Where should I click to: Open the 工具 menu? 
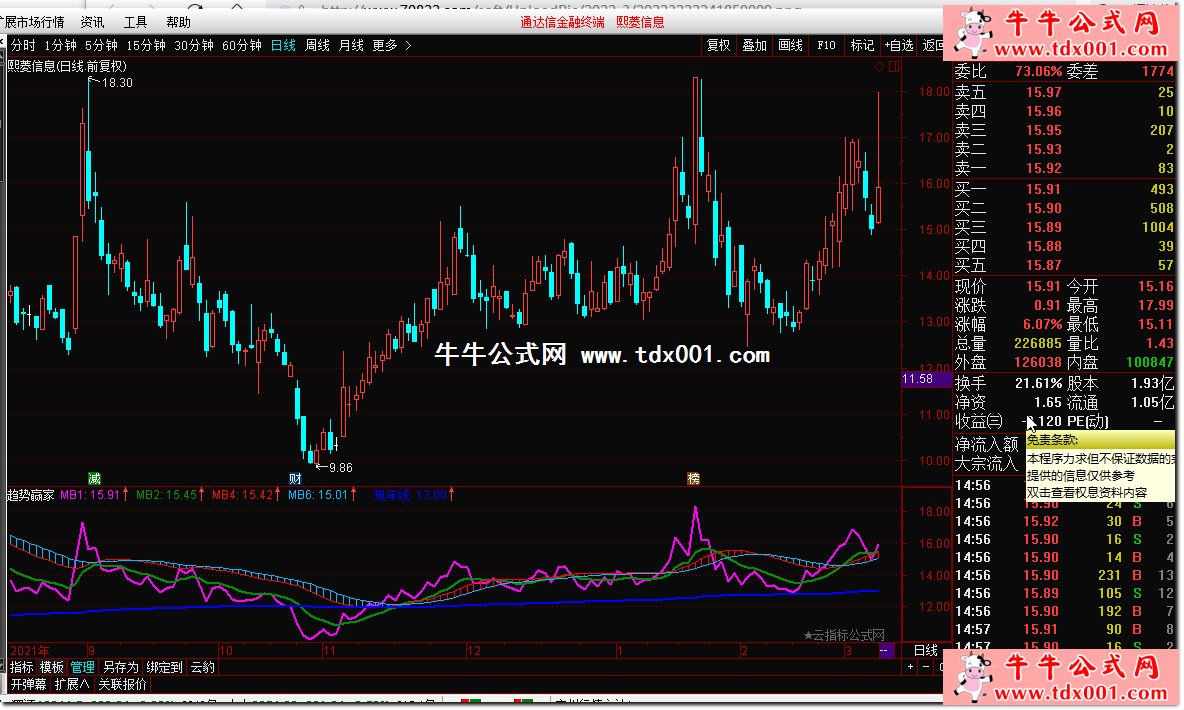135,22
